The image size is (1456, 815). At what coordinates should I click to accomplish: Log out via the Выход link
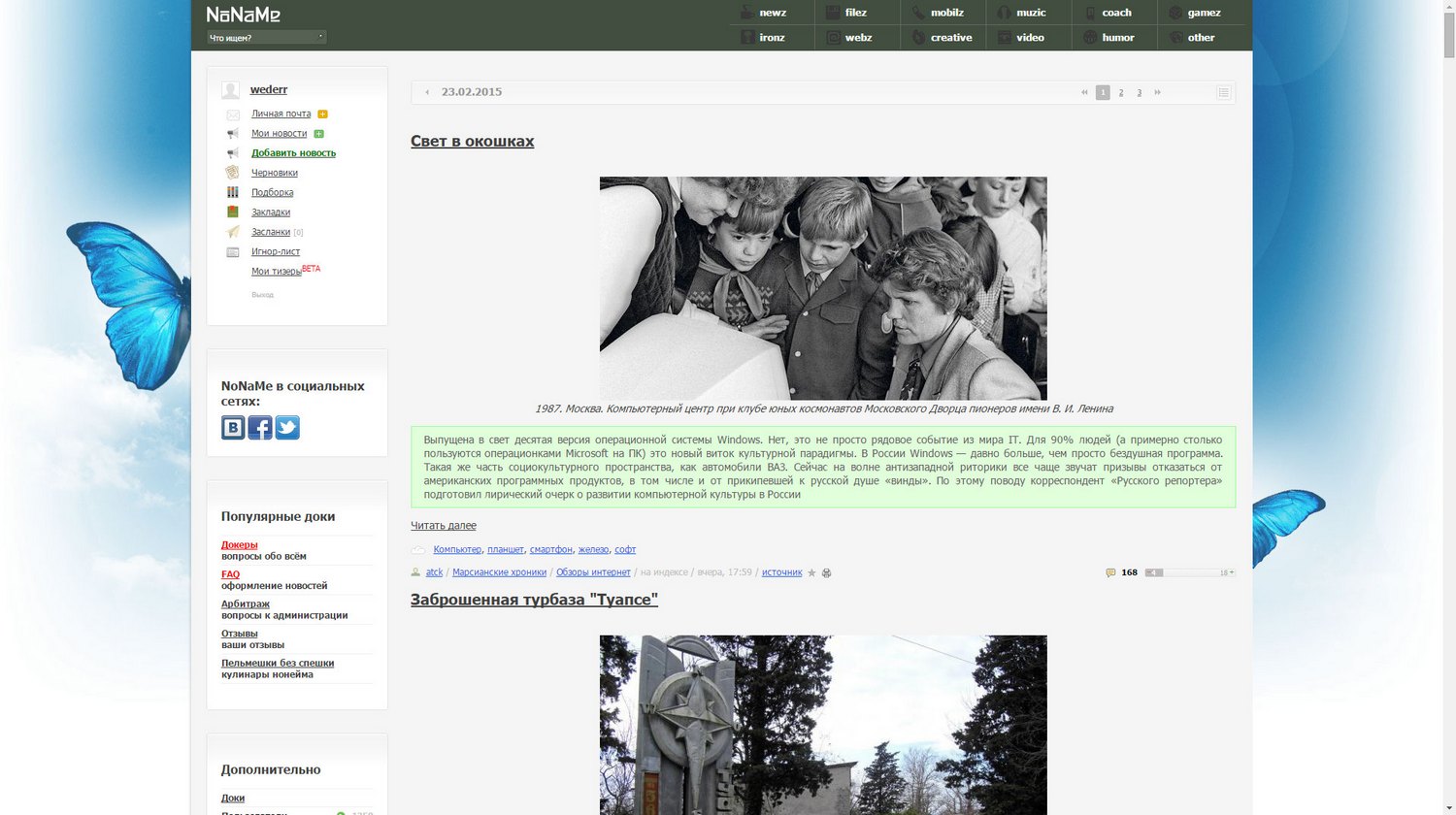262,295
